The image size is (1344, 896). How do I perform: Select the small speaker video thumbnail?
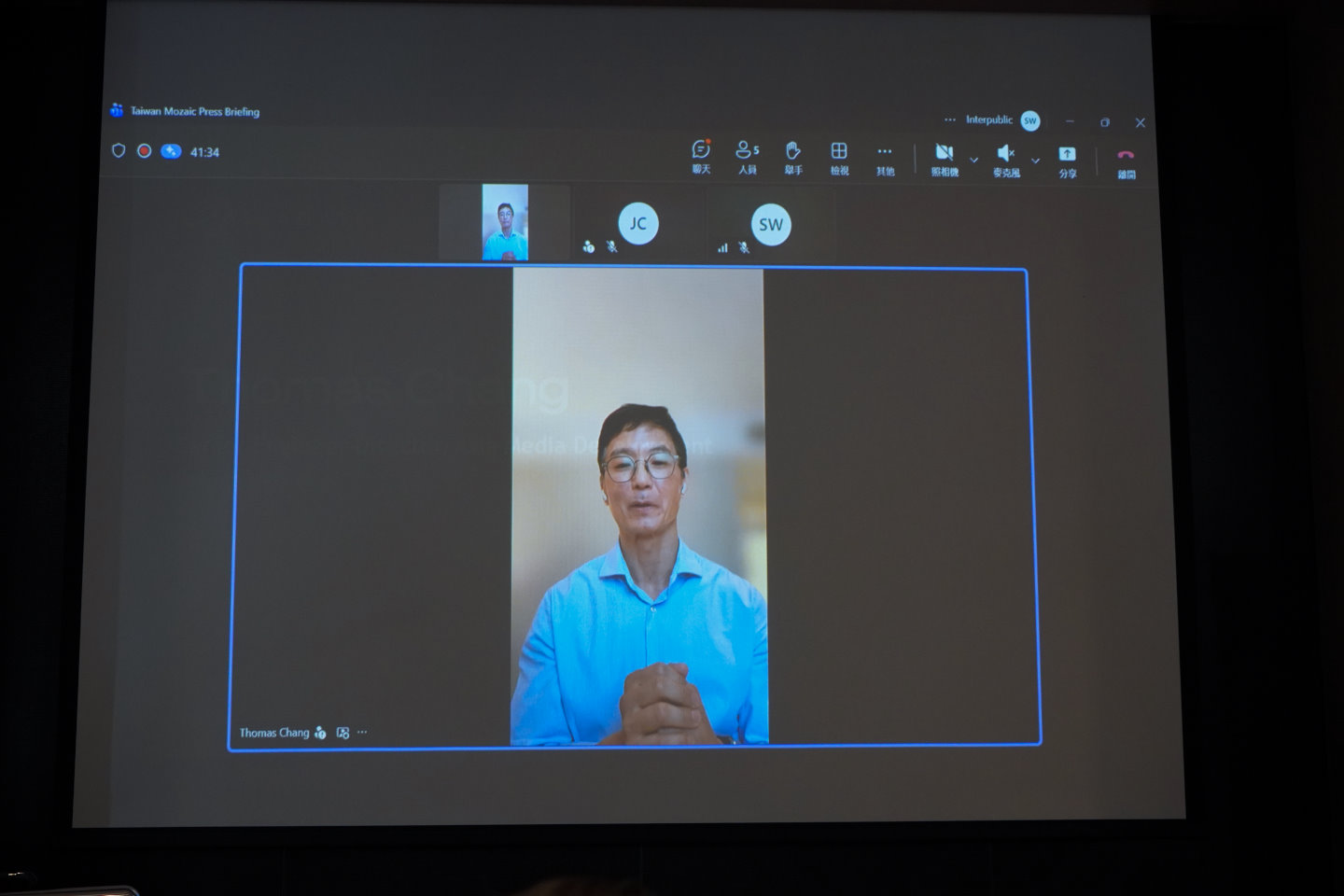(x=505, y=222)
